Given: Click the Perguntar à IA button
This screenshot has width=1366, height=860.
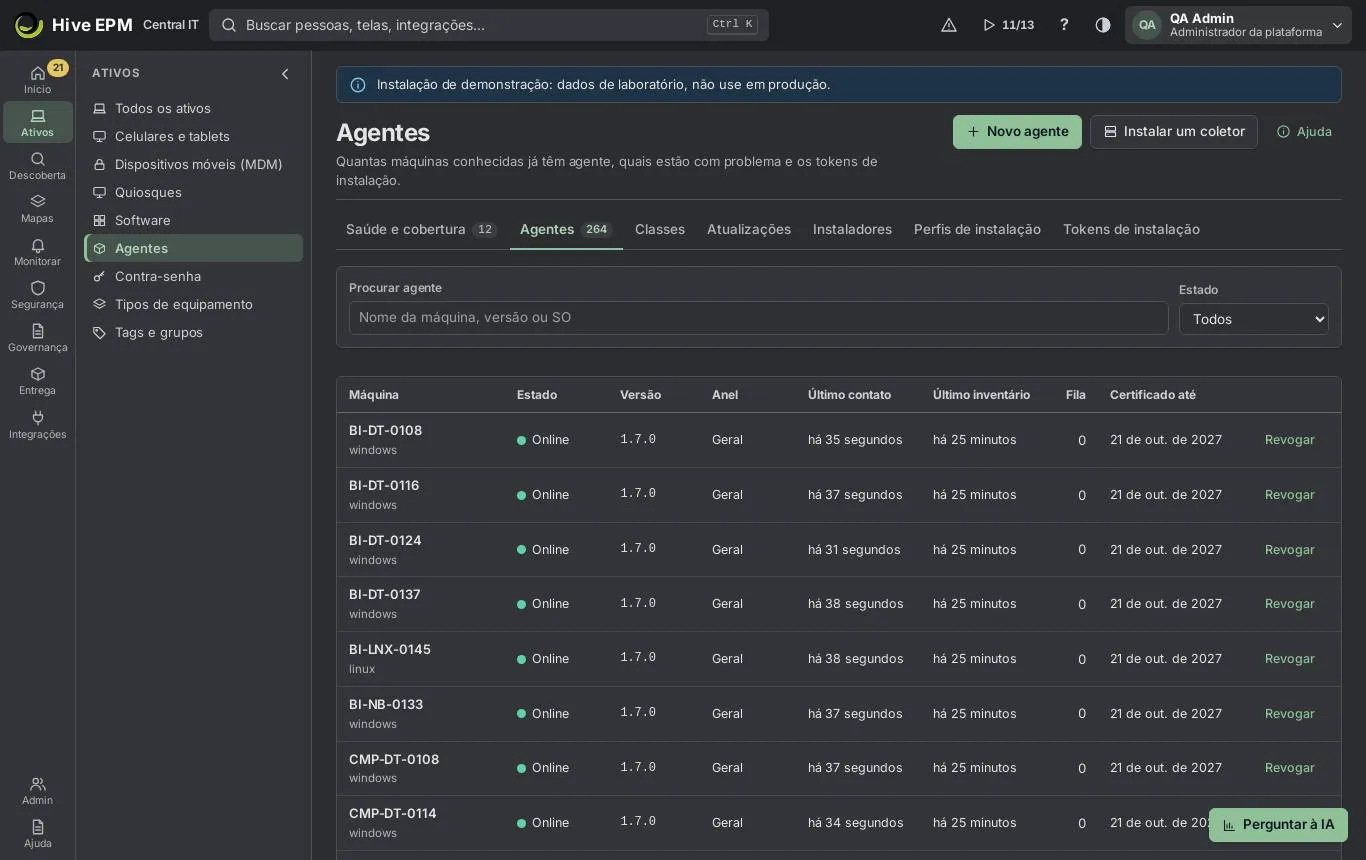Looking at the screenshot, I should (x=1278, y=825).
